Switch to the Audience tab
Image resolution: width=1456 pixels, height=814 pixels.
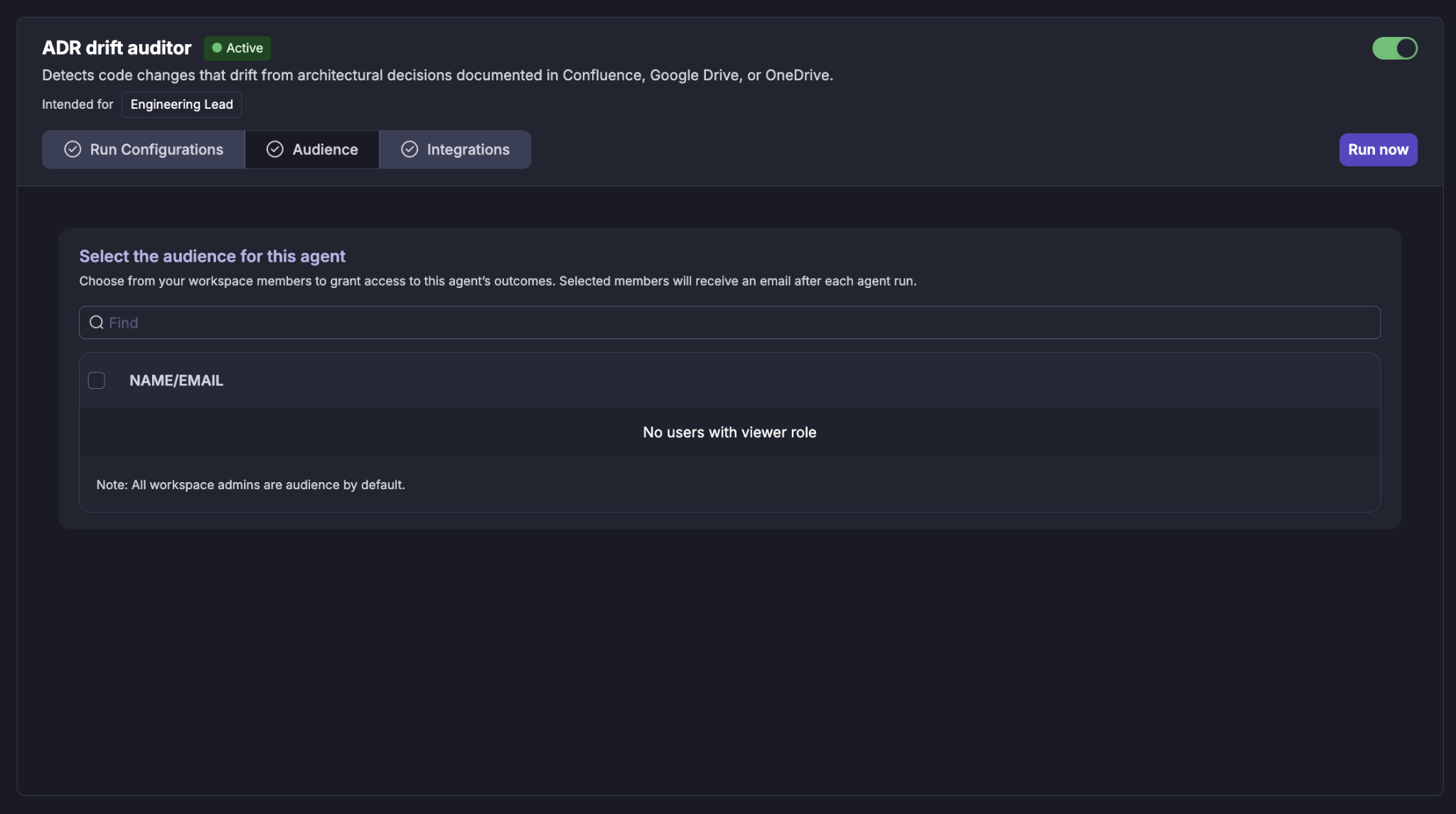point(312,149)
